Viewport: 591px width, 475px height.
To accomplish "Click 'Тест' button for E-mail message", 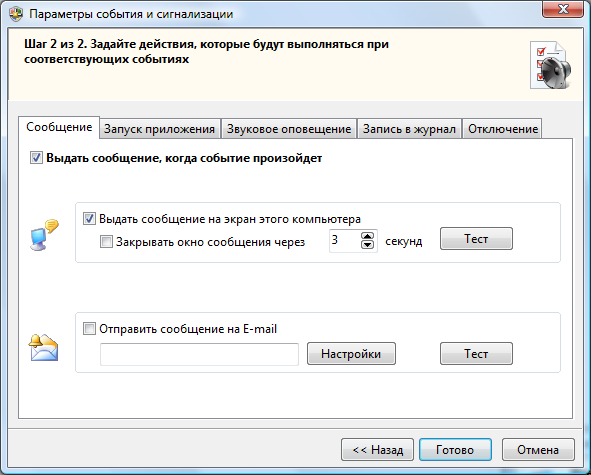I will tap(476, 354).
